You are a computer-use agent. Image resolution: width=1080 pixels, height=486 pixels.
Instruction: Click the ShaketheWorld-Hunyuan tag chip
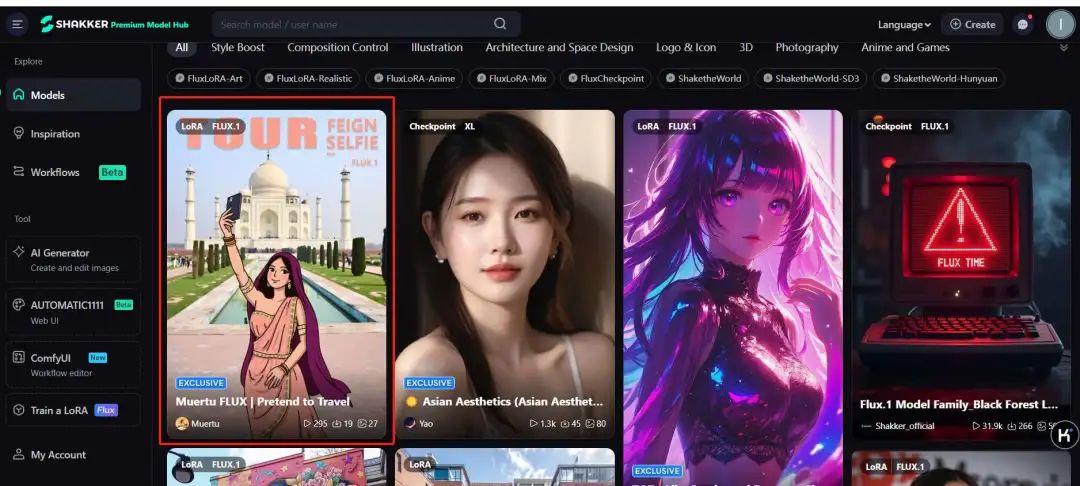pos(938,78)
